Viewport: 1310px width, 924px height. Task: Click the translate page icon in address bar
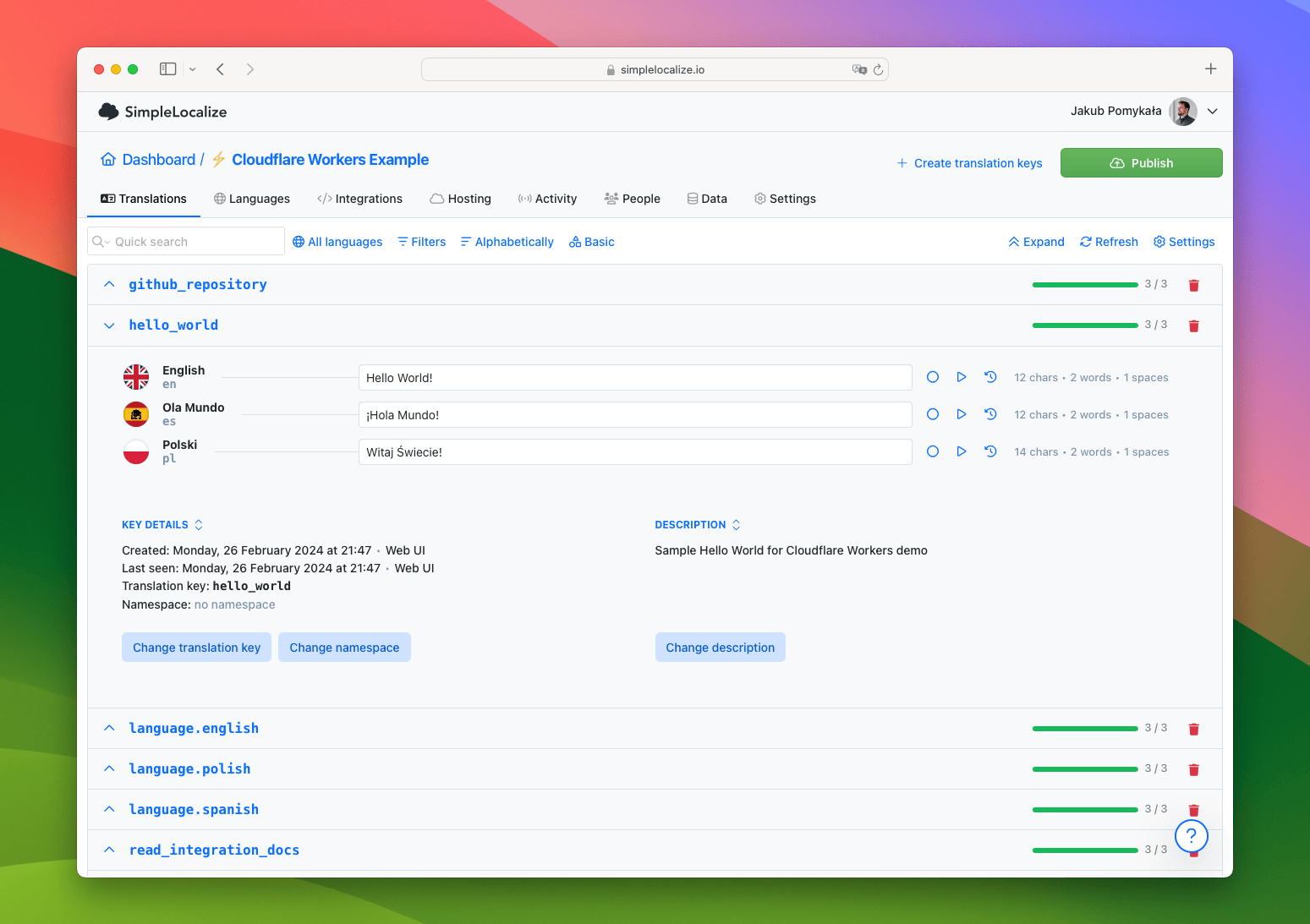(x=859, y=69)
